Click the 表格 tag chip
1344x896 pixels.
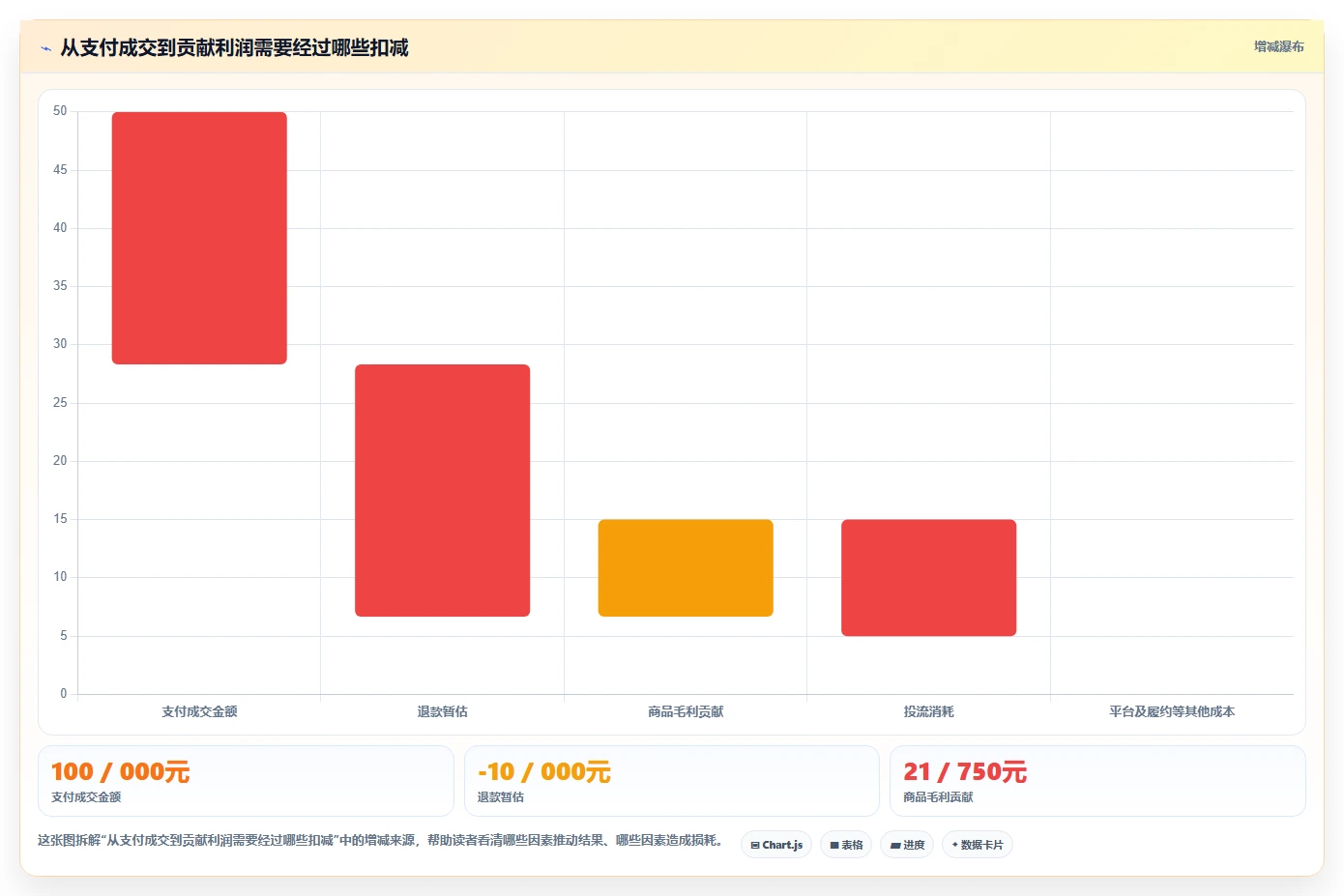[846, 845]
